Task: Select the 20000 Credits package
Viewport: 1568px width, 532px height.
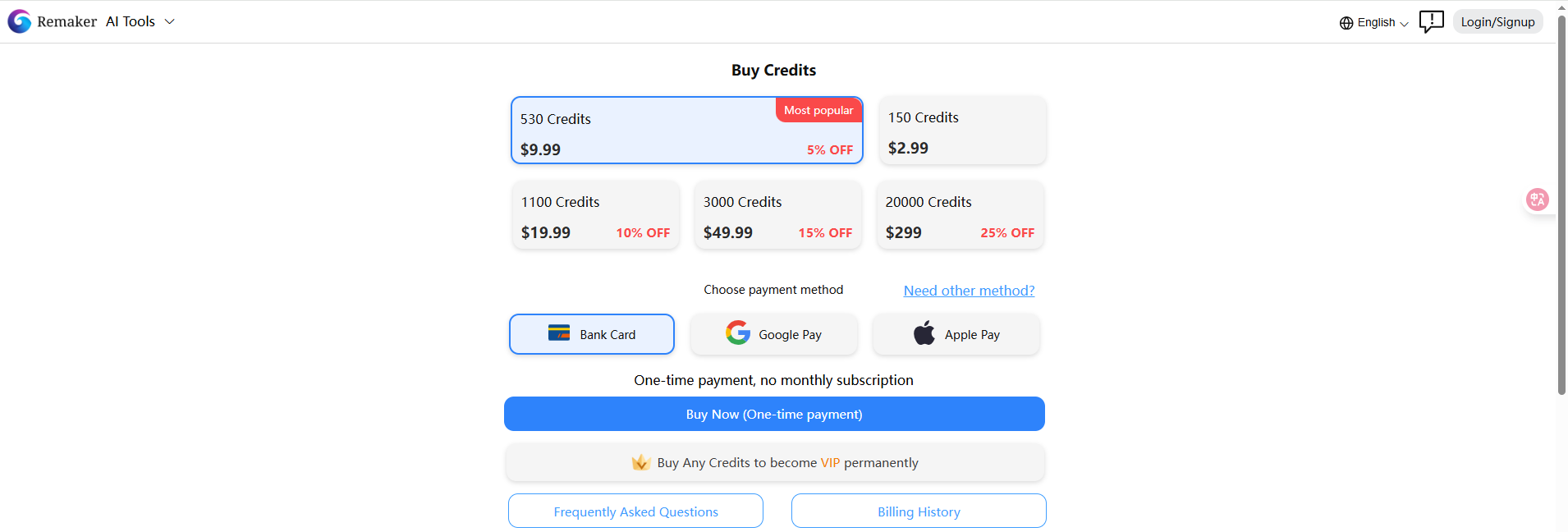Action: point(961,215)
